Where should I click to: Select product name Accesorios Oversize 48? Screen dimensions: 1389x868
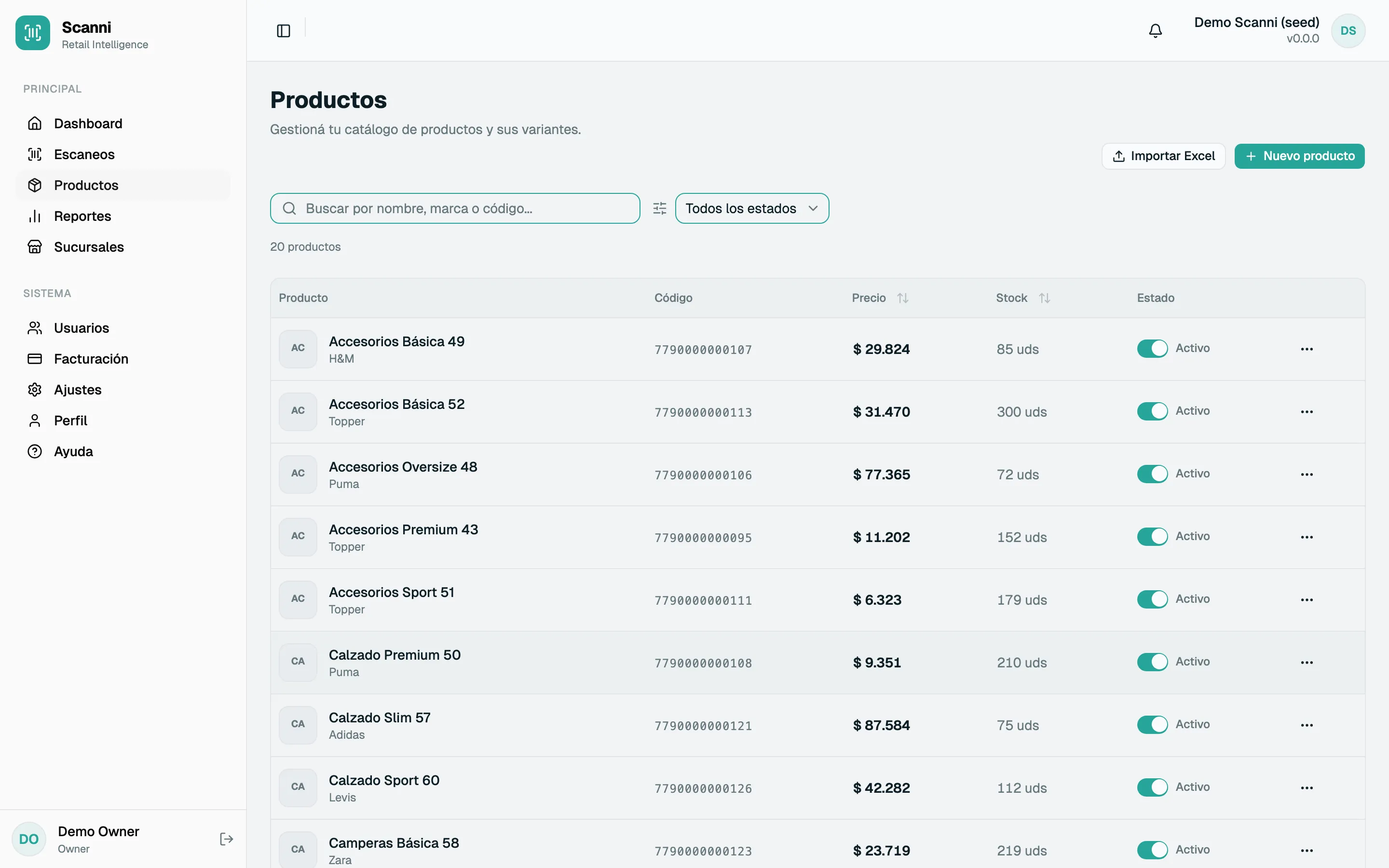(403, 467)
